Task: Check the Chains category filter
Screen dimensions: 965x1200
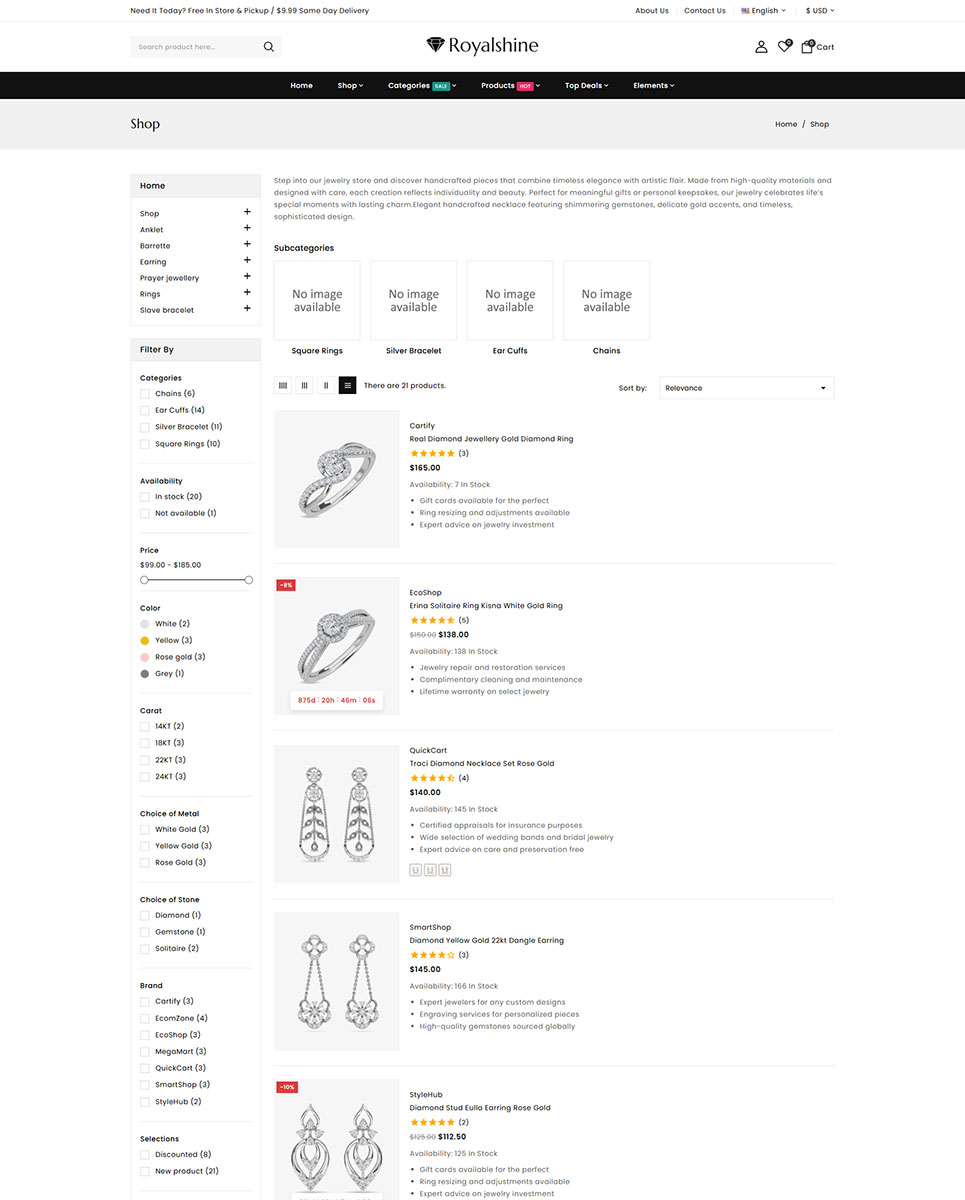Action: 145,394
